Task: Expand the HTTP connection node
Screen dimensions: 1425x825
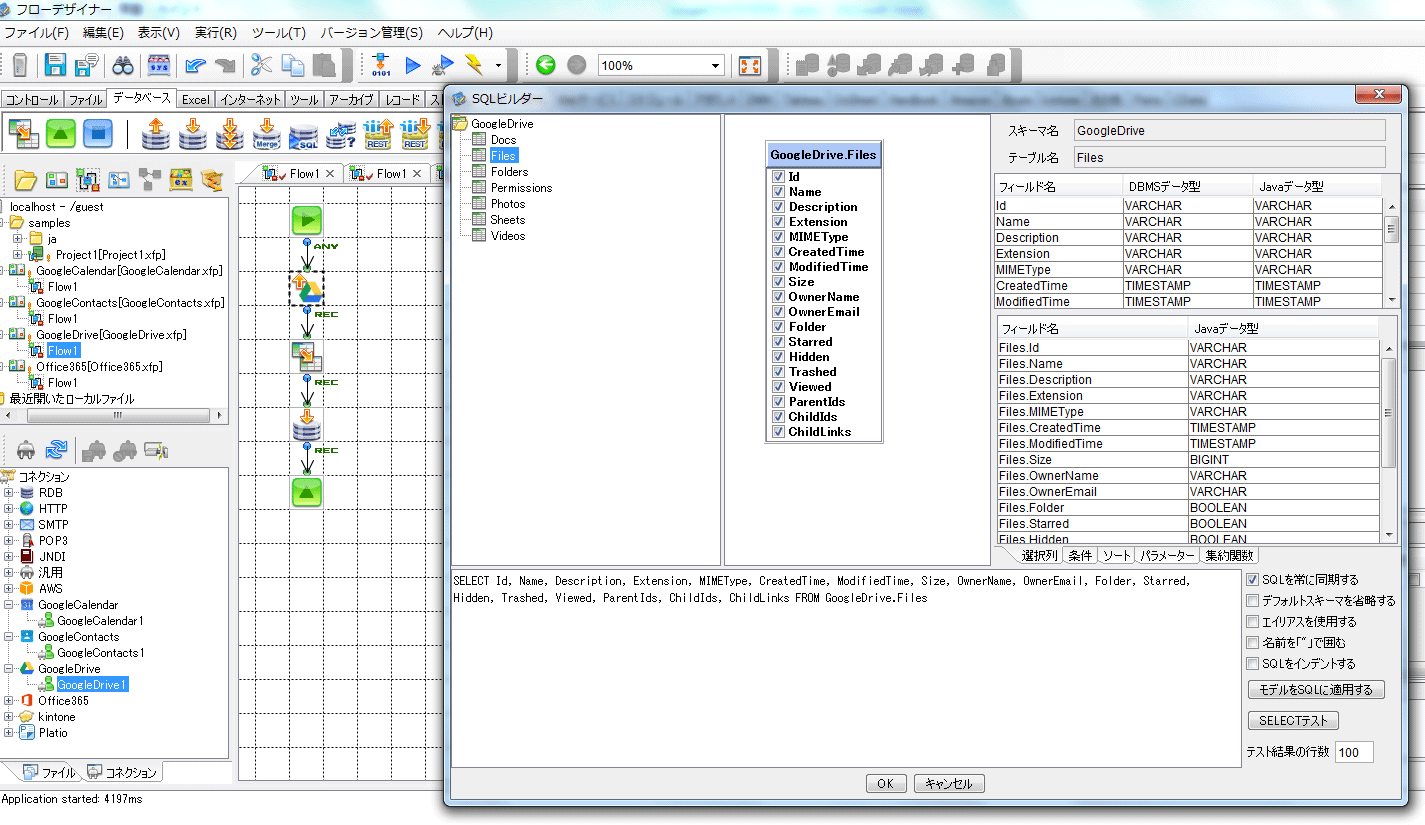Action: (x=9, y=509)
